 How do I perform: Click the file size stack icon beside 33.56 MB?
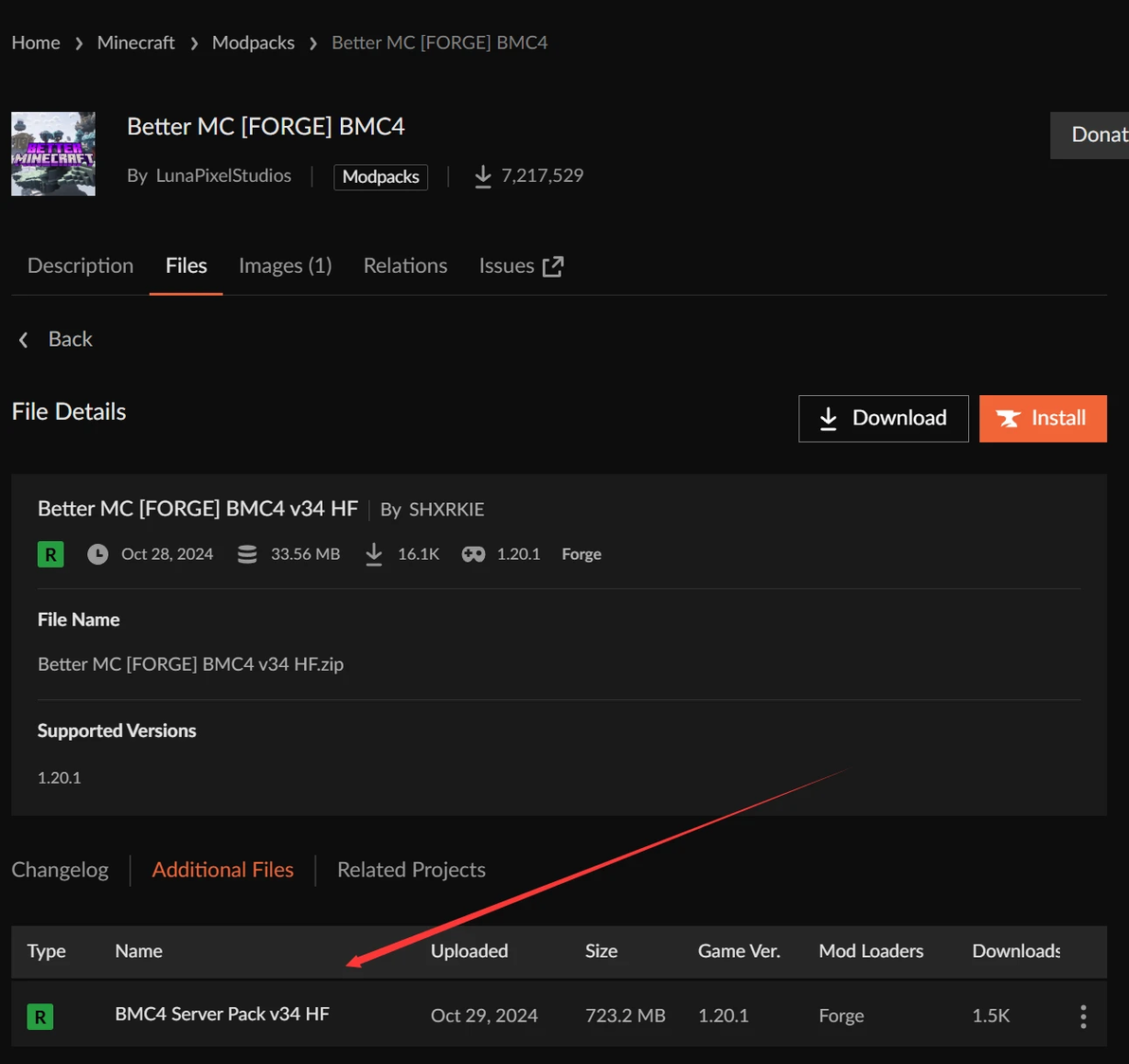[x=247, y=554]
